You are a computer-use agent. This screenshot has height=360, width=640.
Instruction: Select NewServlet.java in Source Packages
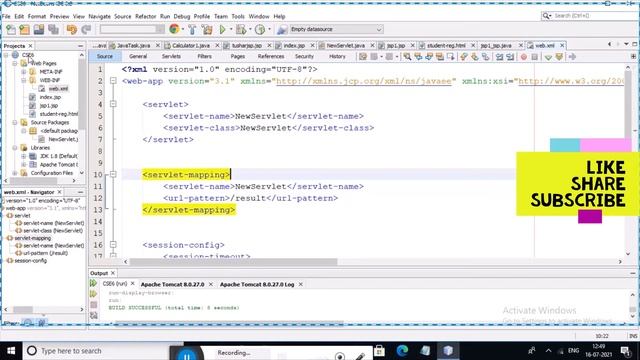click(63, 139)
